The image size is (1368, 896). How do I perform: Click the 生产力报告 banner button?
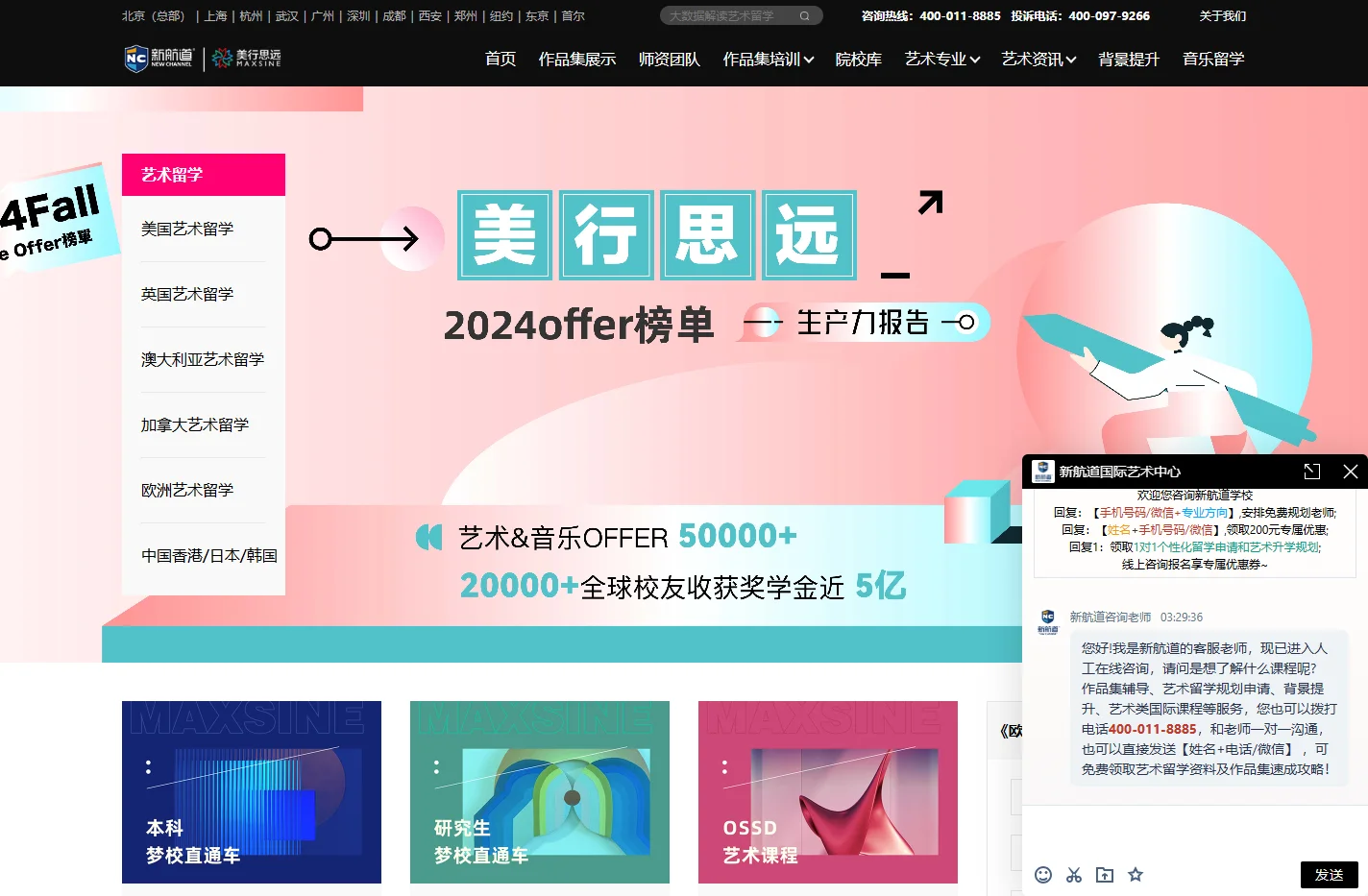(863, 323)
